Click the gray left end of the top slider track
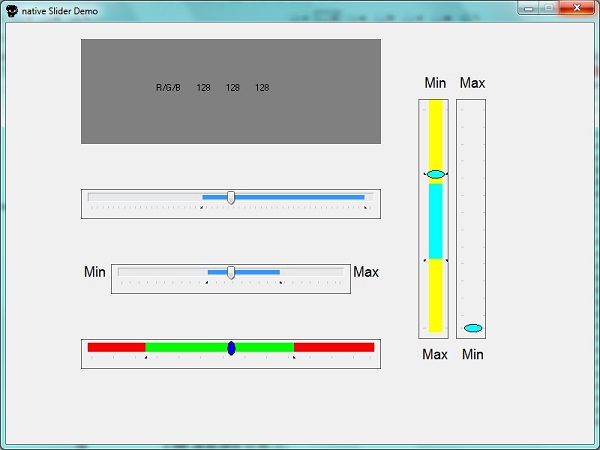The height and width of the screenshot is (450, 600). tap(140, 197)
